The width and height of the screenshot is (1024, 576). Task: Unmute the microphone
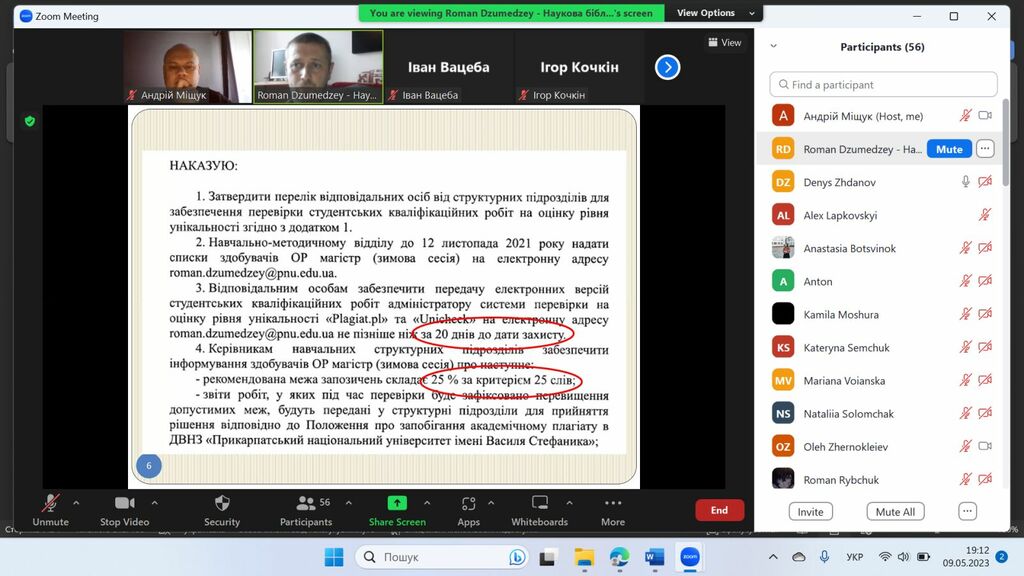[x=50, y=503]
